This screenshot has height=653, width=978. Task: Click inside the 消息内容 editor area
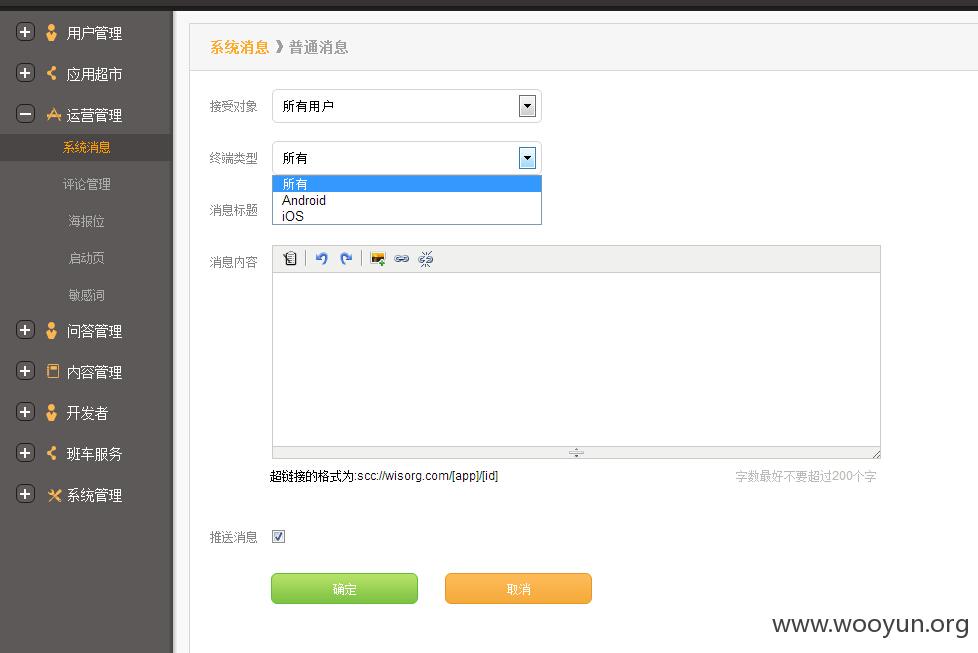point(576,359)
